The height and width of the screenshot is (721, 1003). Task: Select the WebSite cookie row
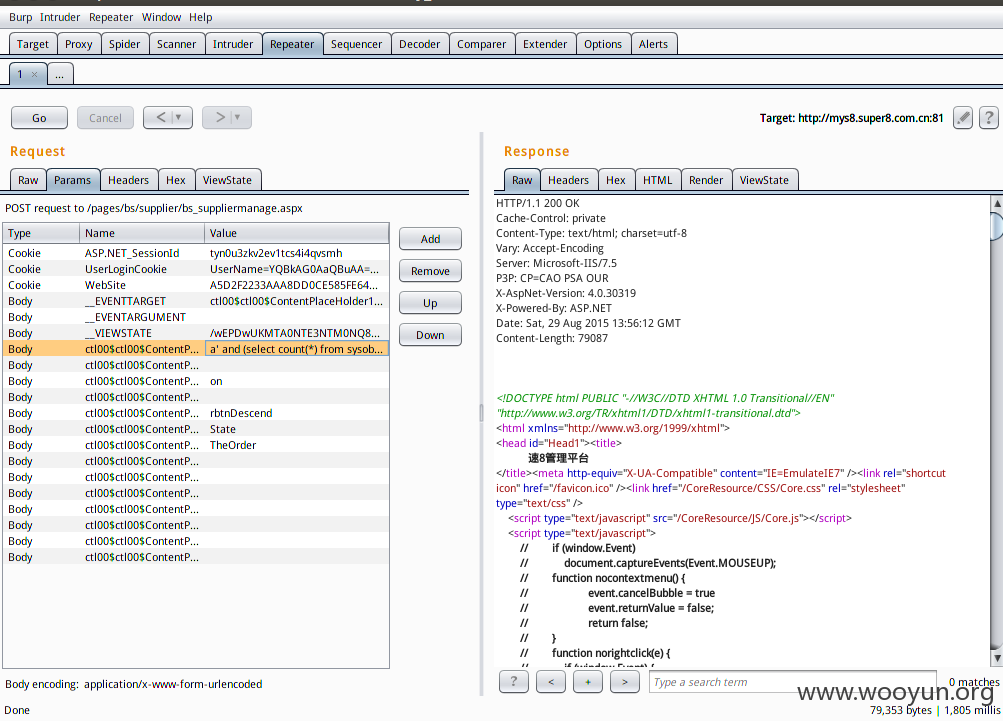196,285
